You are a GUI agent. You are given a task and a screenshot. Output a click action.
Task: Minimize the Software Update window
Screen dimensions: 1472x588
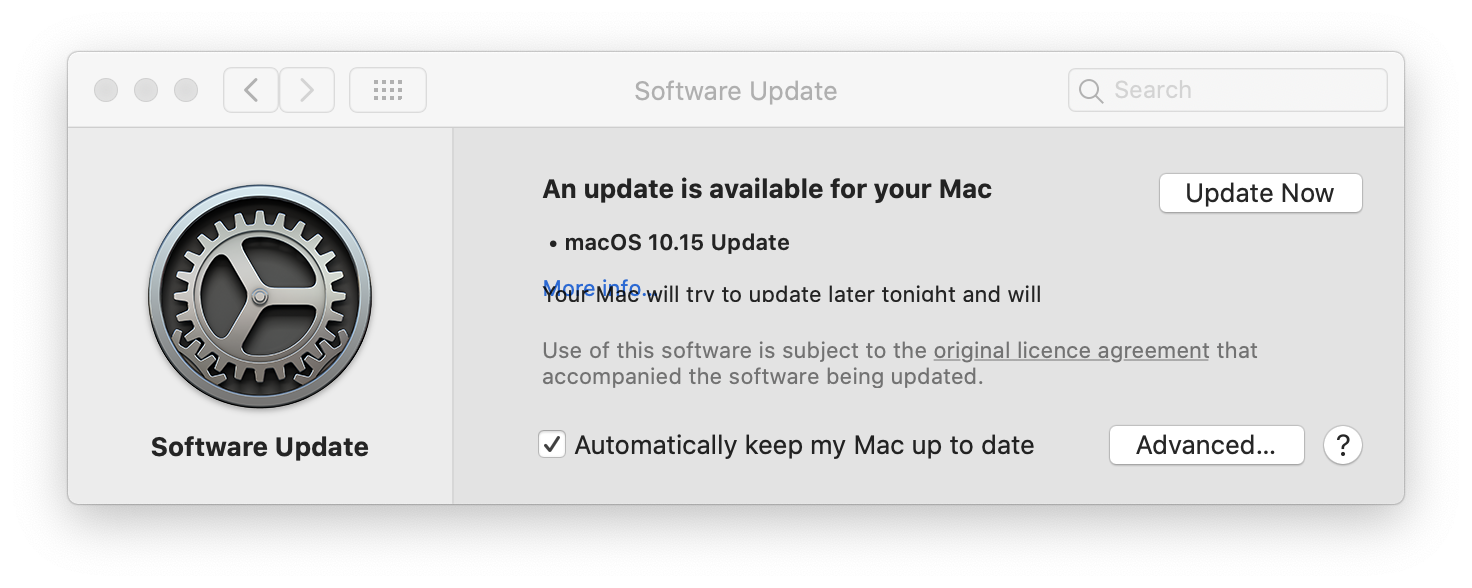pyautogui.click(x=146, y=91)
